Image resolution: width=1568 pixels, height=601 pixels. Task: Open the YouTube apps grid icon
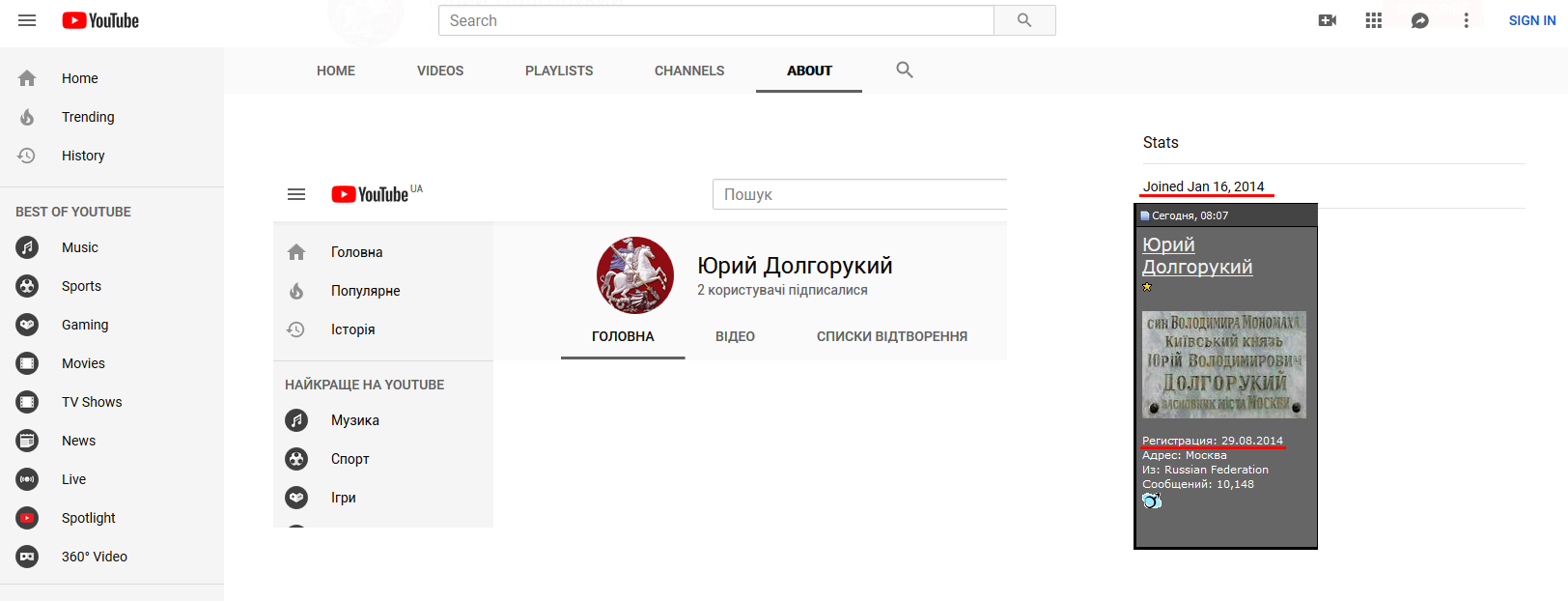coord(1374,20)
